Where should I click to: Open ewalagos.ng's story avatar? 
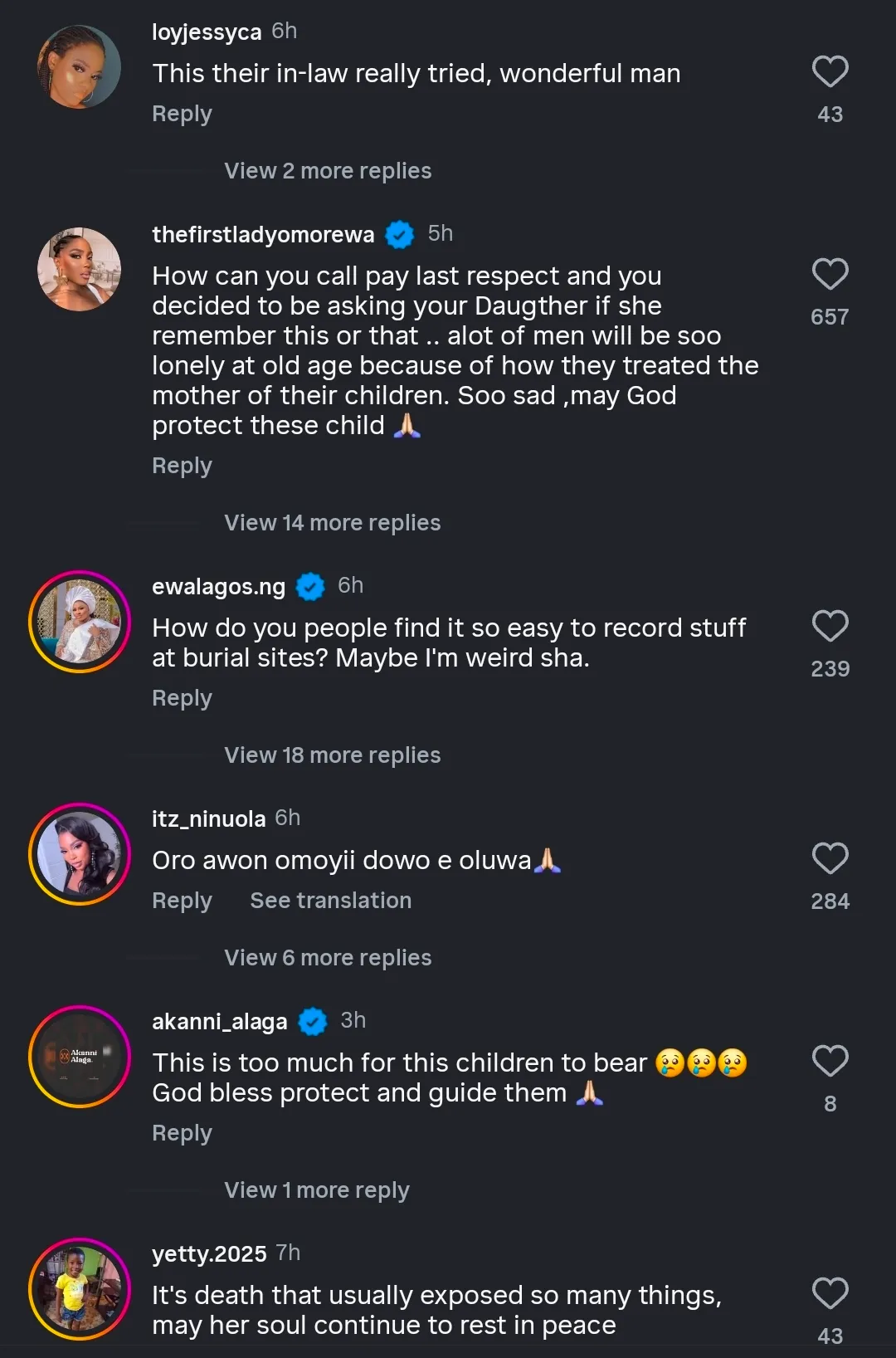[x=80, y=622]
